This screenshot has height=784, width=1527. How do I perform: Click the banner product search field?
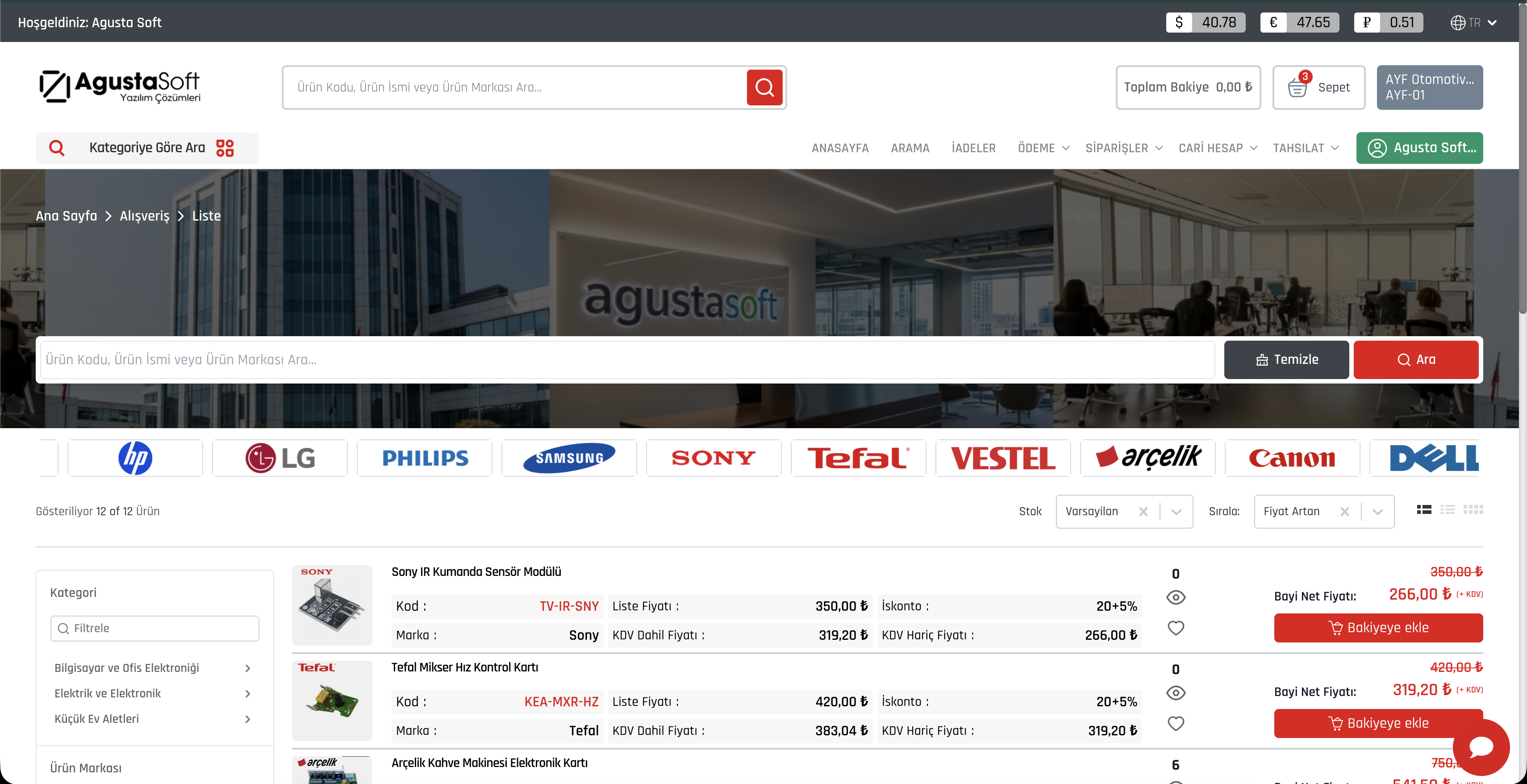pyautogui.click(x=627, y=360)
